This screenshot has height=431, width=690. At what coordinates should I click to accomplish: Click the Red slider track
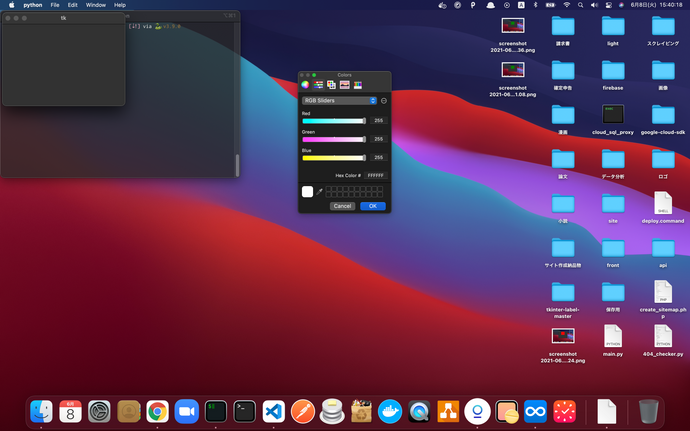pos(334,120)
